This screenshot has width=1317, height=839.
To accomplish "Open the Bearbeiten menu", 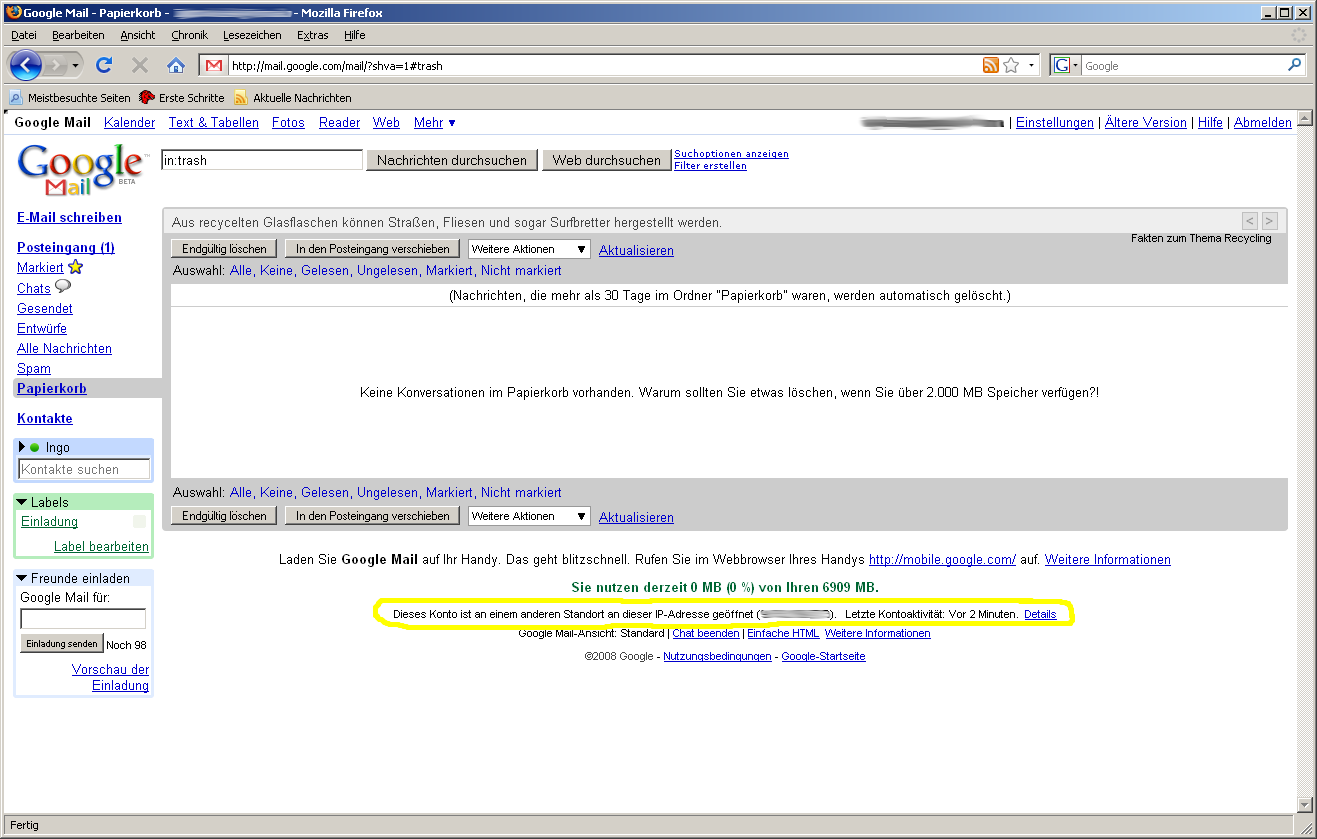I will (78, 35).
